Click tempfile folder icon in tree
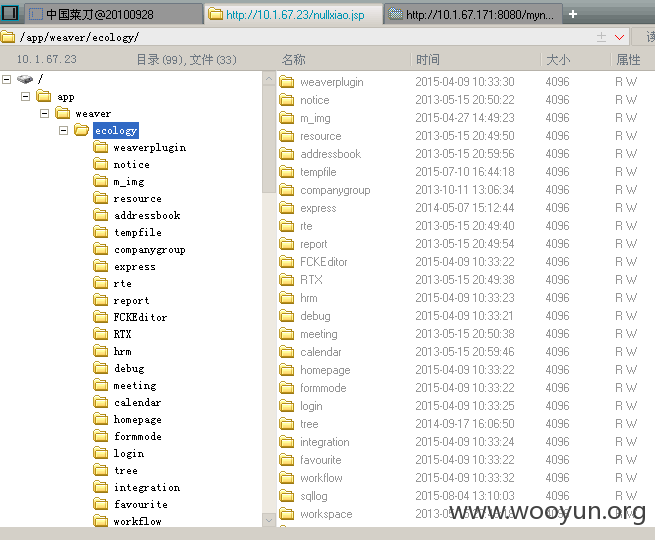Screen dimensions: 655x540 tap(100, 232)
